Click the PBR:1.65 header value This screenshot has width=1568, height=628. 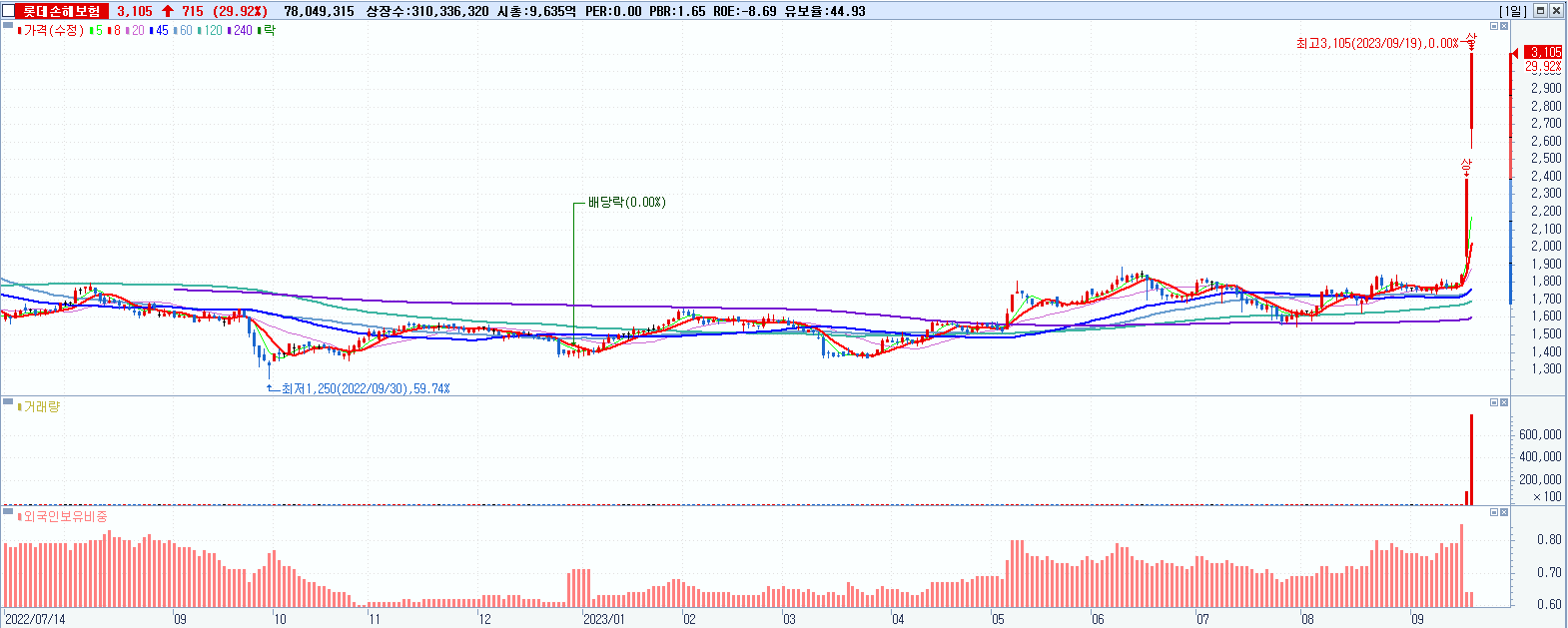point(677,11)
